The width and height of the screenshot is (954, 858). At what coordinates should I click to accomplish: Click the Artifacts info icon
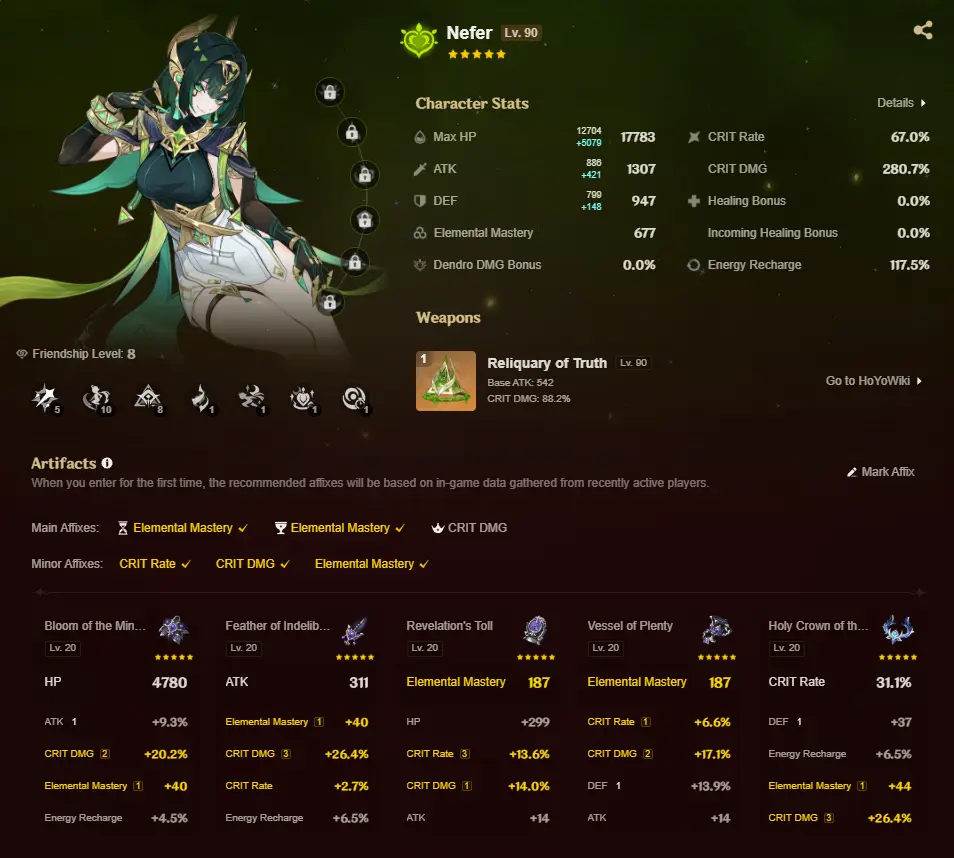107,463
